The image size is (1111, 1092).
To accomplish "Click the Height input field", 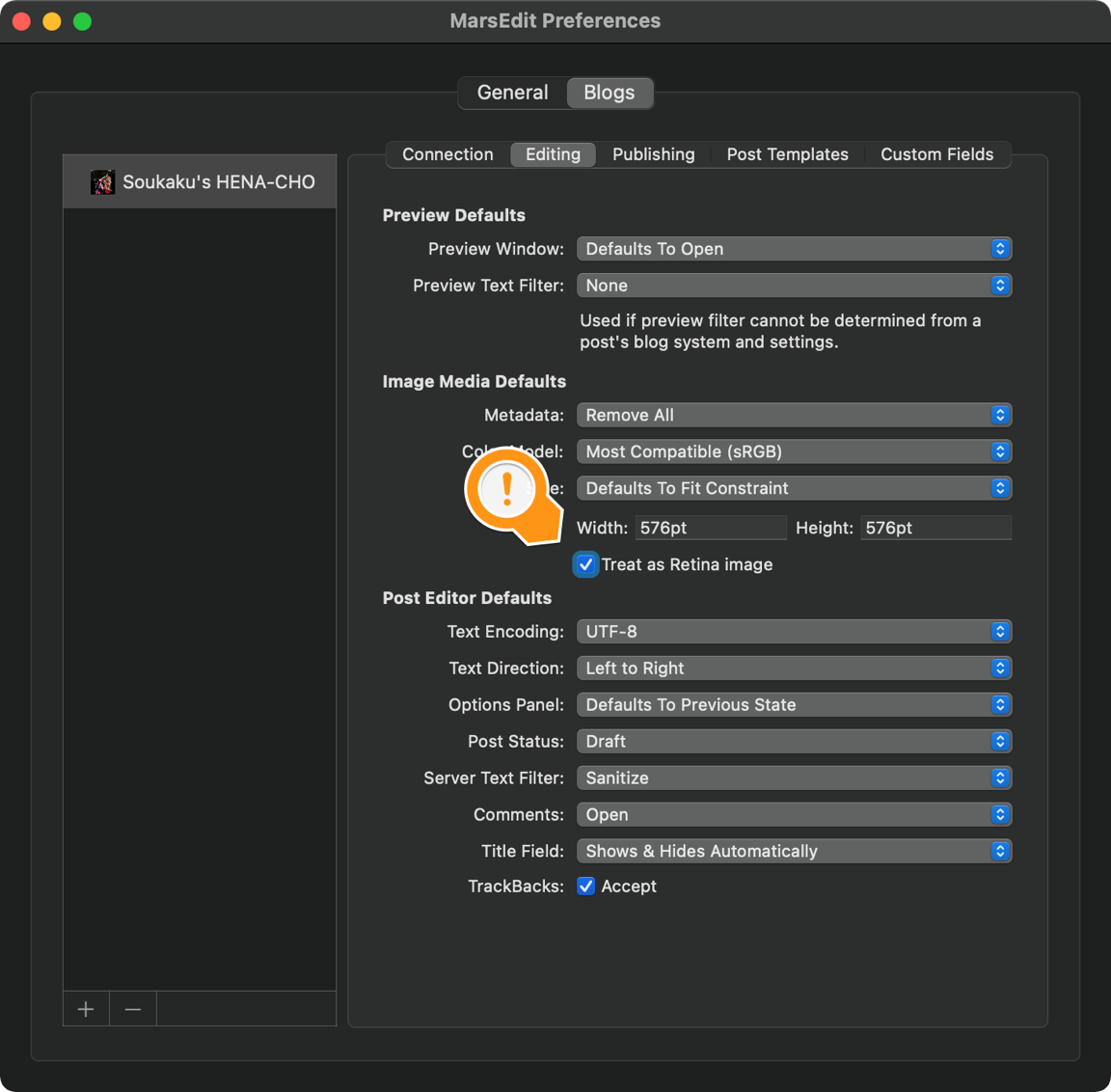I will click(936, 528).
